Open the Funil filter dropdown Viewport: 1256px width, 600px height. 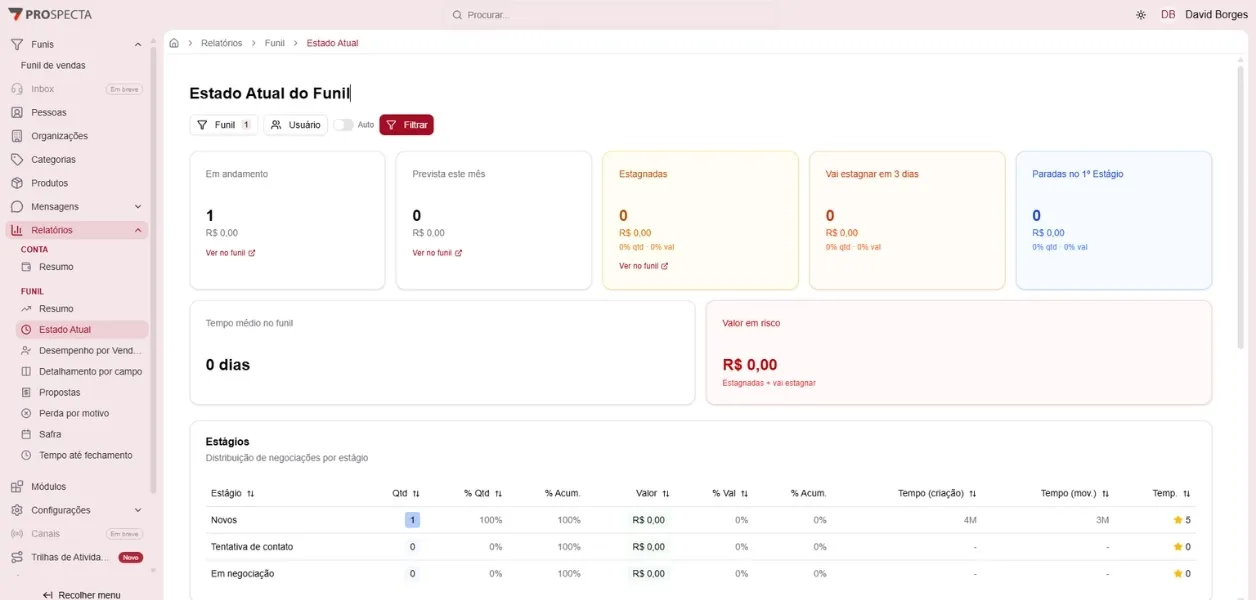tap(224, 125)
